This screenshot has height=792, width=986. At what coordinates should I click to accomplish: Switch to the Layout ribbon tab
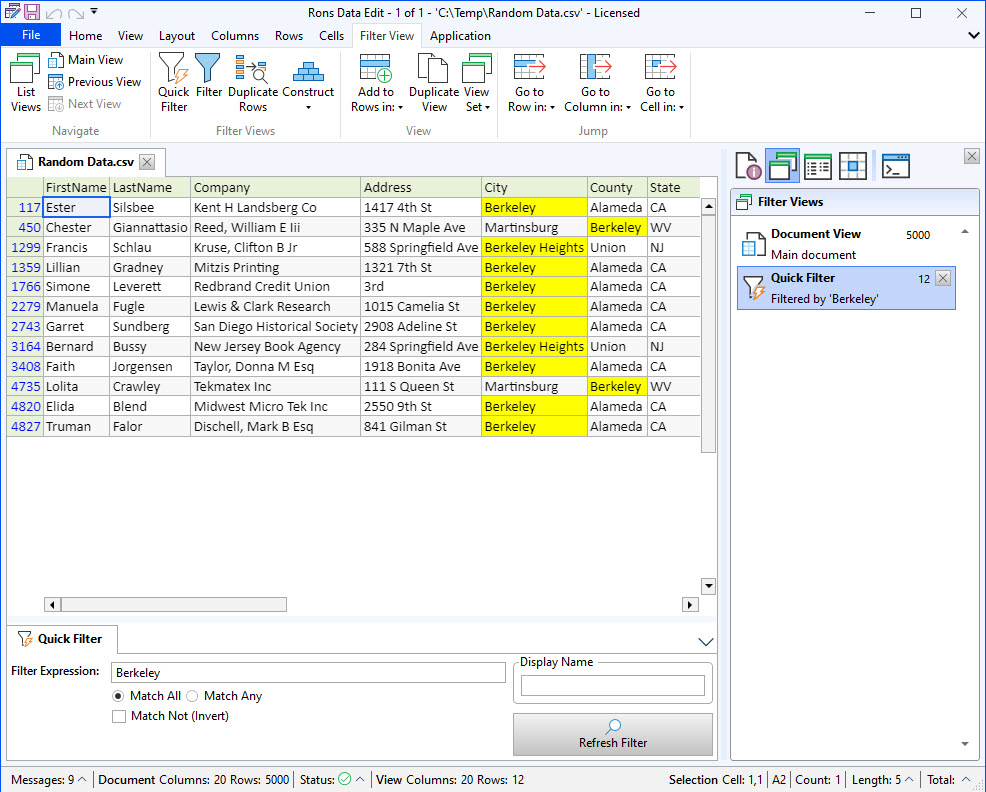pyautogui.click(x=177, y=35)
